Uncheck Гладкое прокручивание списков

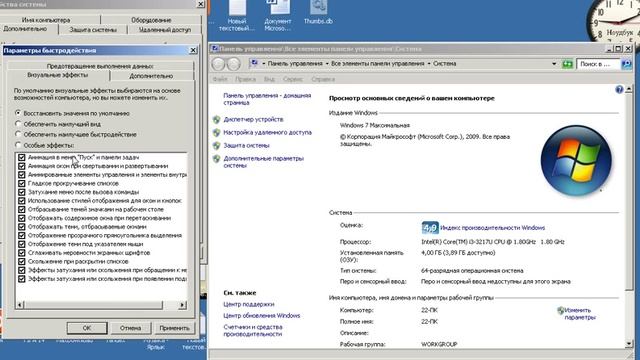pyautogui.click(x=22, y=183)
